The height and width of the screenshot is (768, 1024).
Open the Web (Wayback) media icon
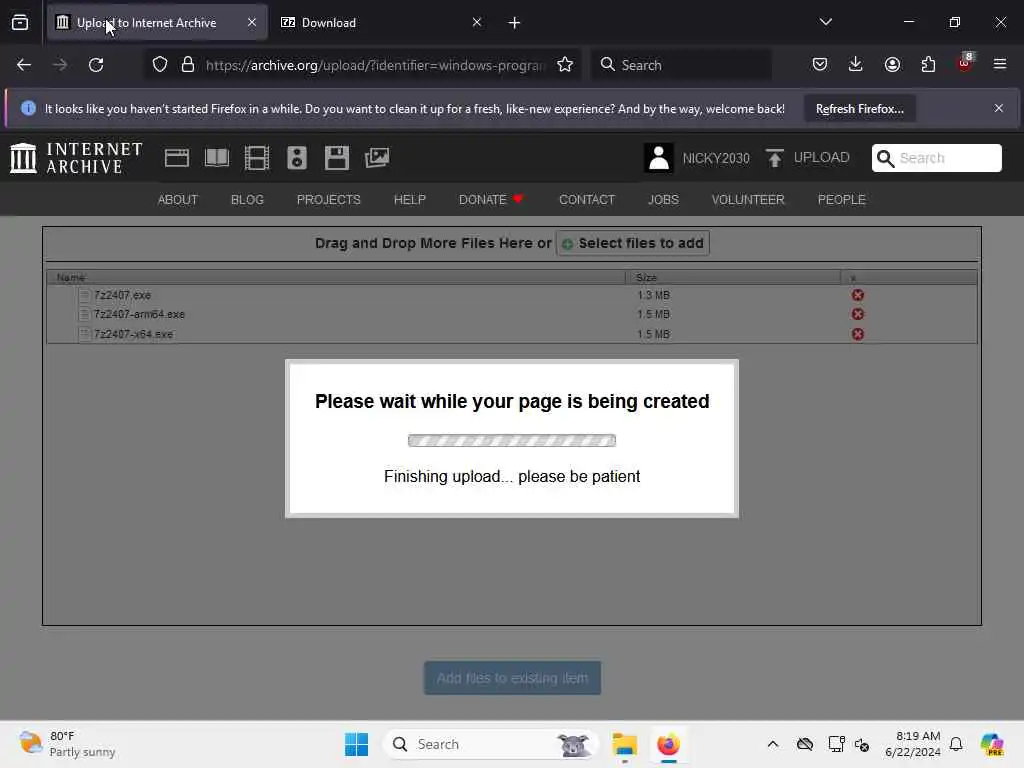click(x=176, y=158)
